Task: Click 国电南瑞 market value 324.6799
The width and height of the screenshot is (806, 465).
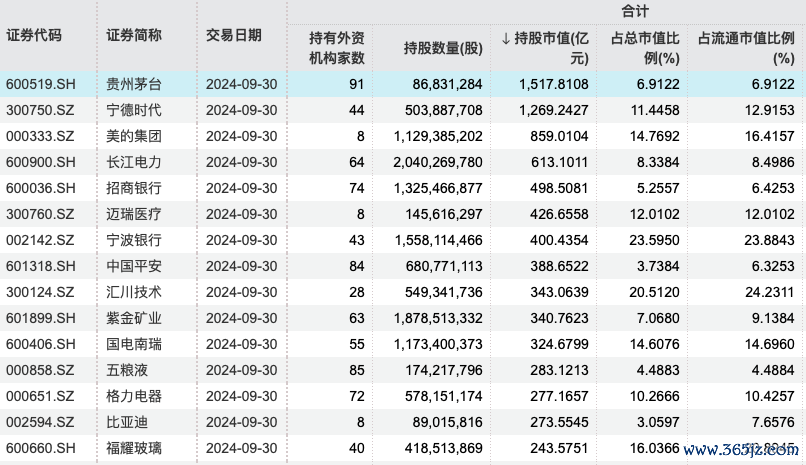Action: (x=559, y=344)
